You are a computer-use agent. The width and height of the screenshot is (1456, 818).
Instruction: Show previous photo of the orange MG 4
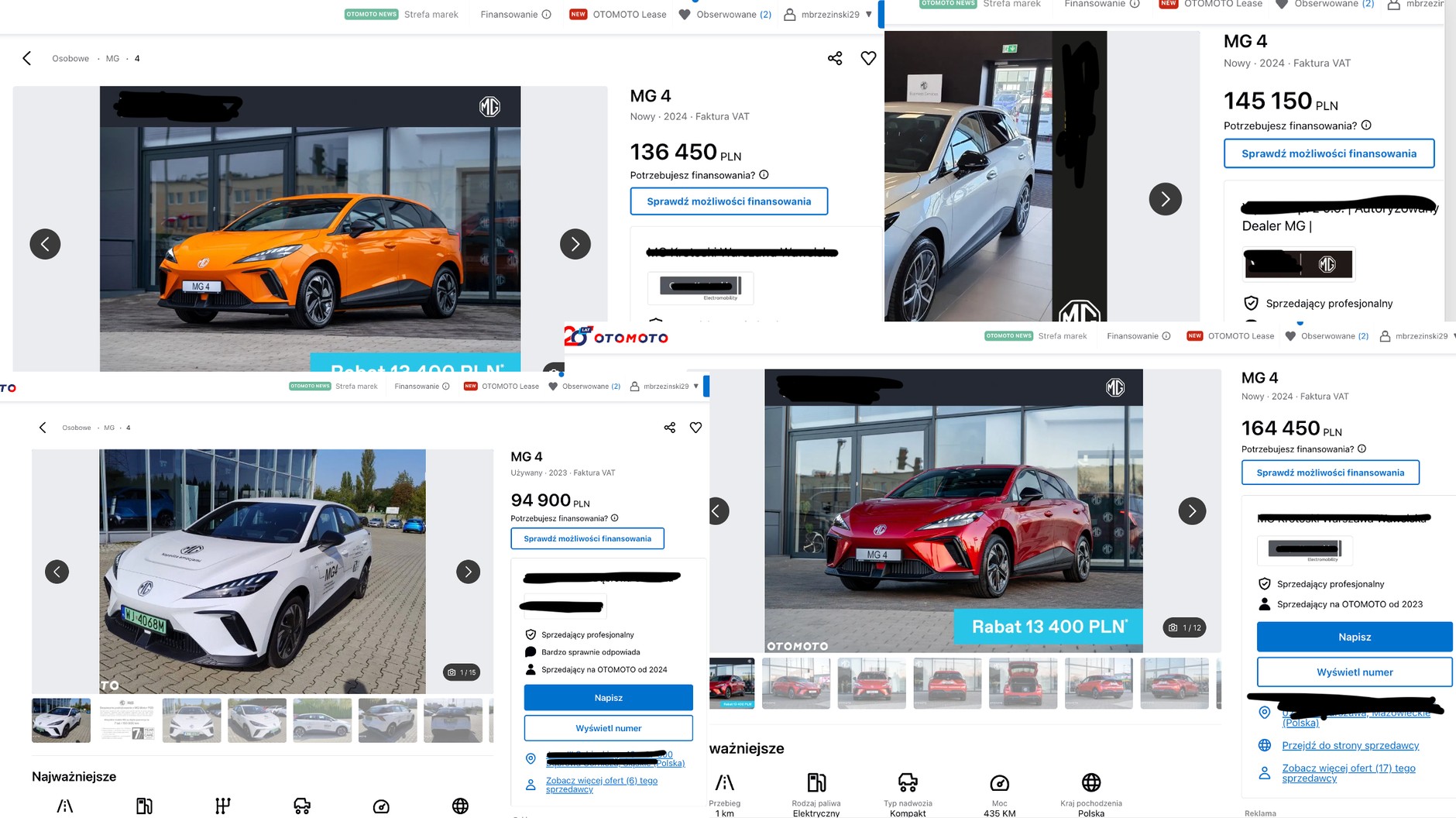point(45,244)
